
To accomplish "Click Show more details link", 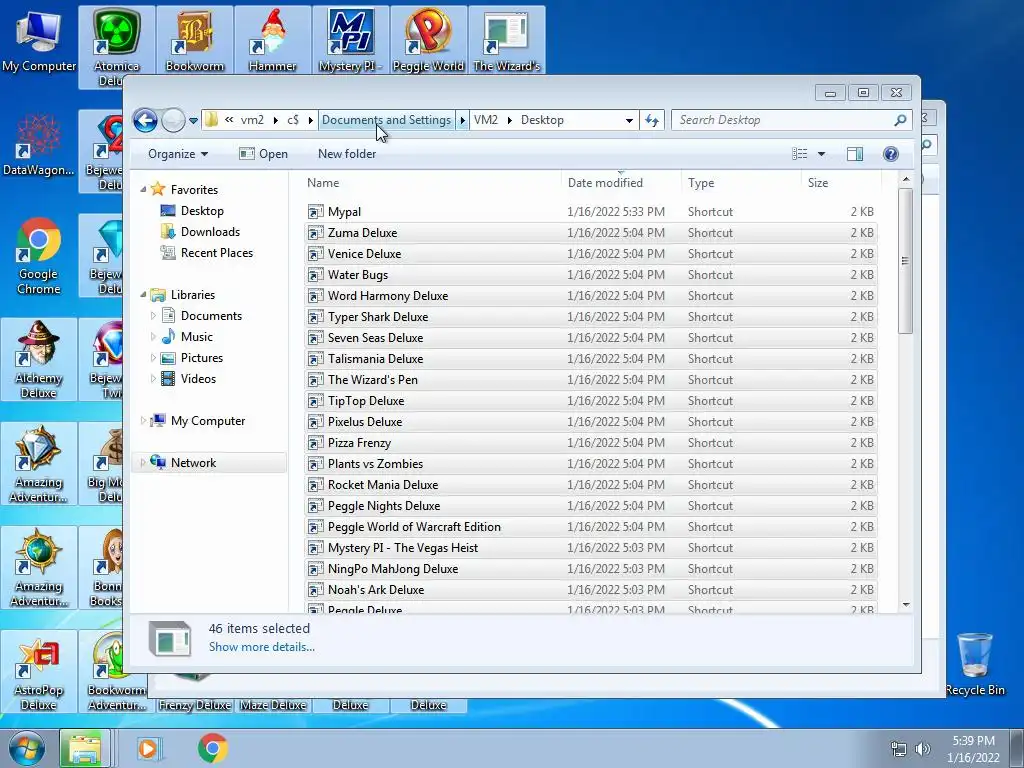I will point(261,647).
